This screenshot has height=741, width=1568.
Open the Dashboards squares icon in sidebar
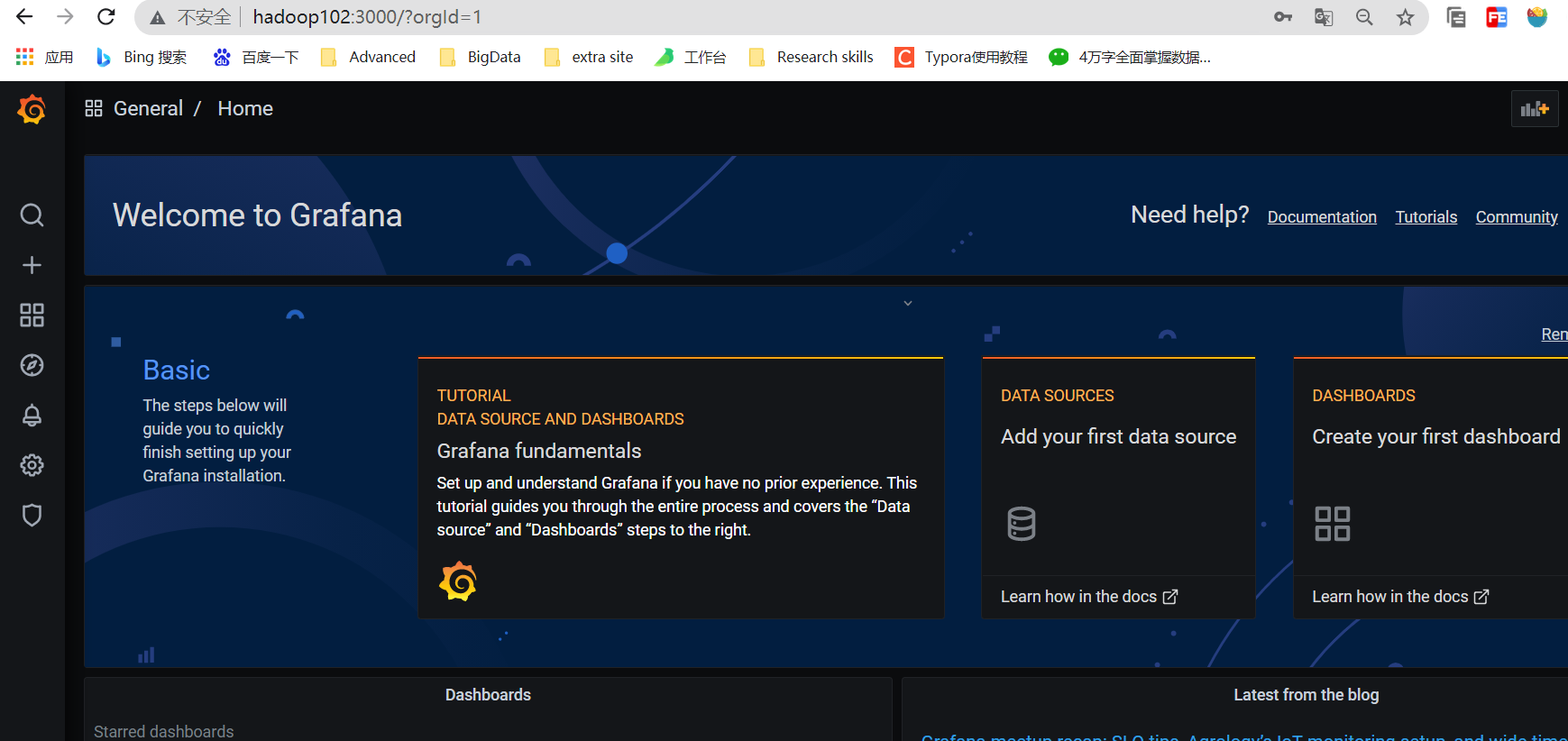tap(32, 315)
